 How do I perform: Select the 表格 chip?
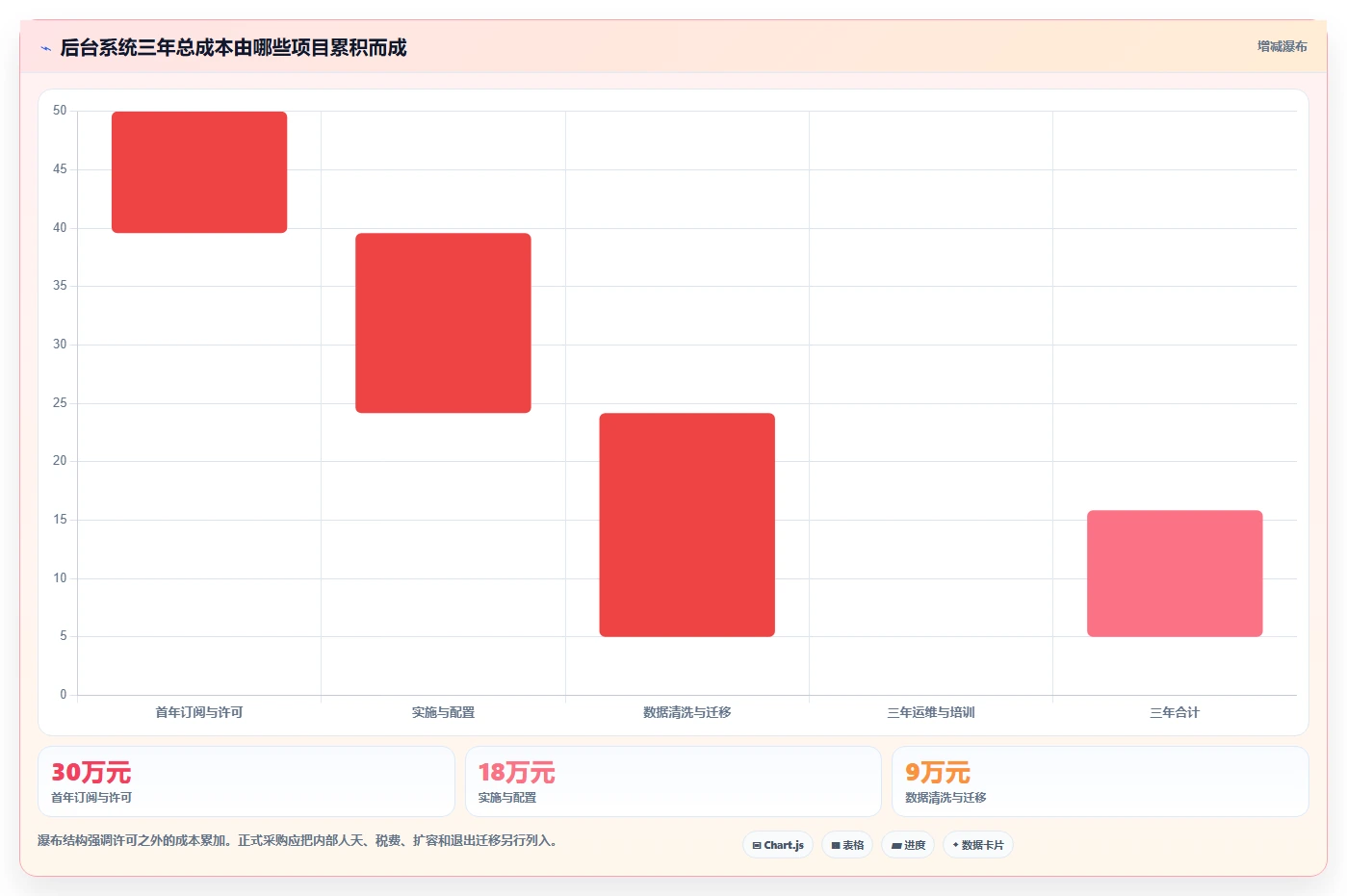tap(847, 845)
